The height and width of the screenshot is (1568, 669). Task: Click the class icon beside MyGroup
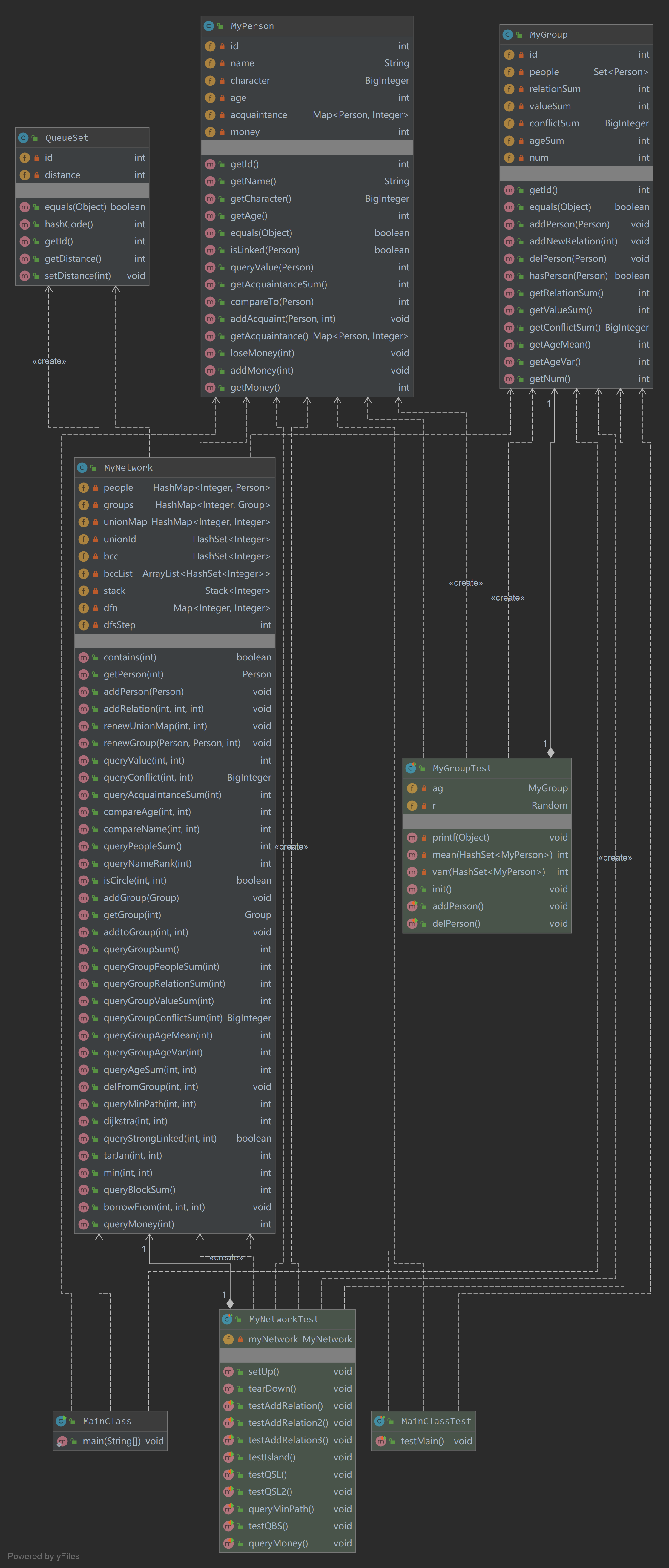[x=507, y=35]
